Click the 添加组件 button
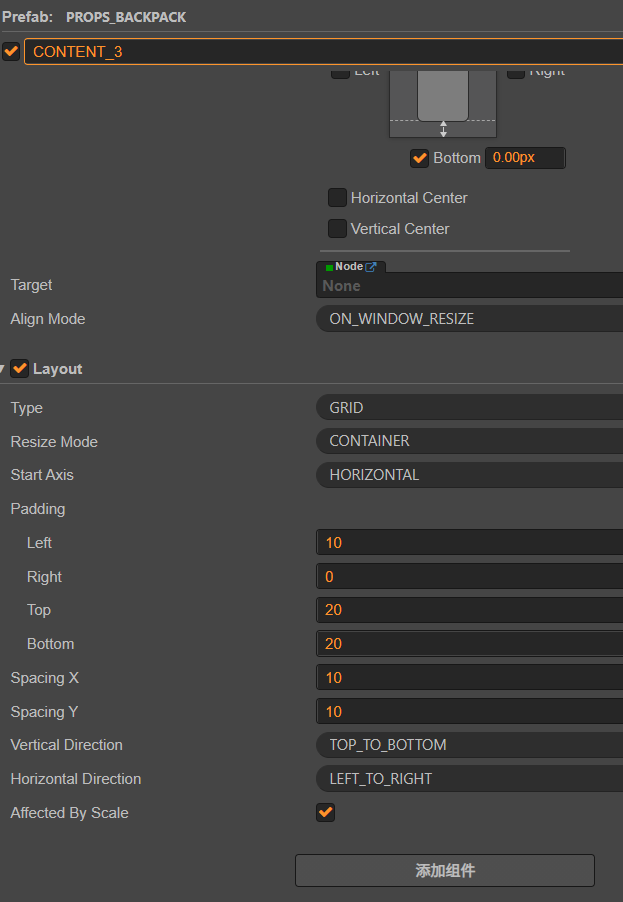The height and width of the screenshot is (902, 623). pyautogui.click(x=445, y=870)
